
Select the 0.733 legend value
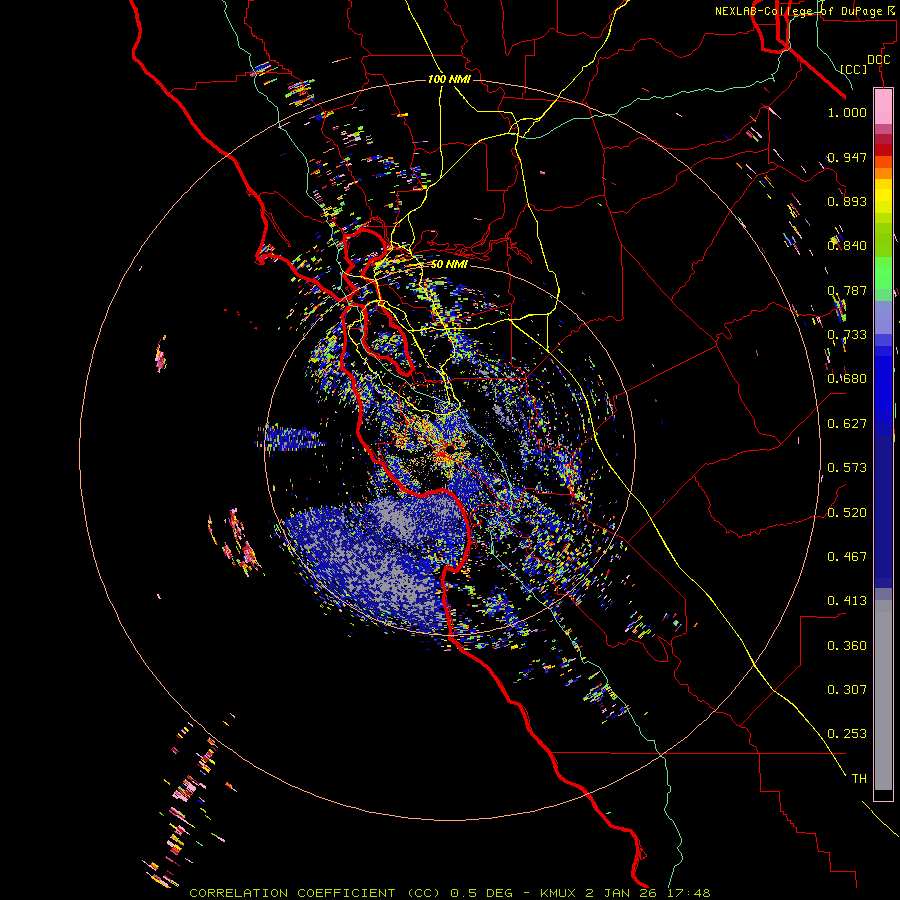point(847,335)
